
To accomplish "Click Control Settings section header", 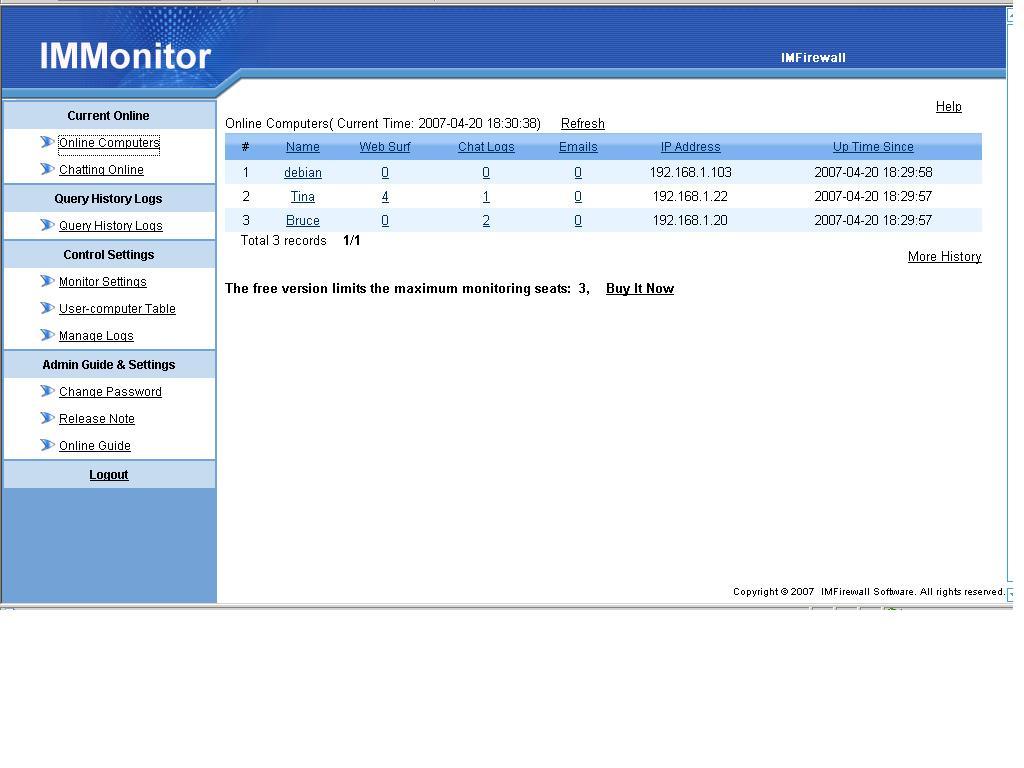I will tap(108, 255).
